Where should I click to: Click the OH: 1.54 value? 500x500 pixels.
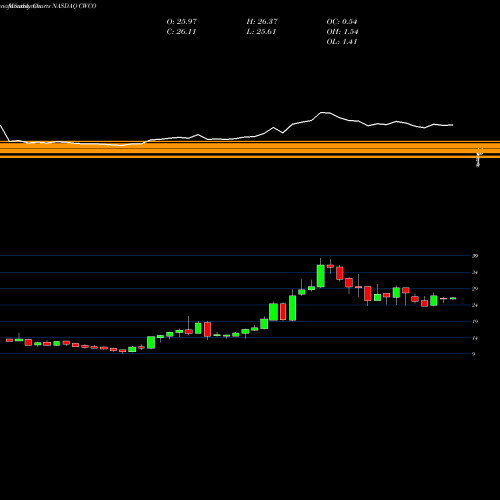[x=342, y=31]
